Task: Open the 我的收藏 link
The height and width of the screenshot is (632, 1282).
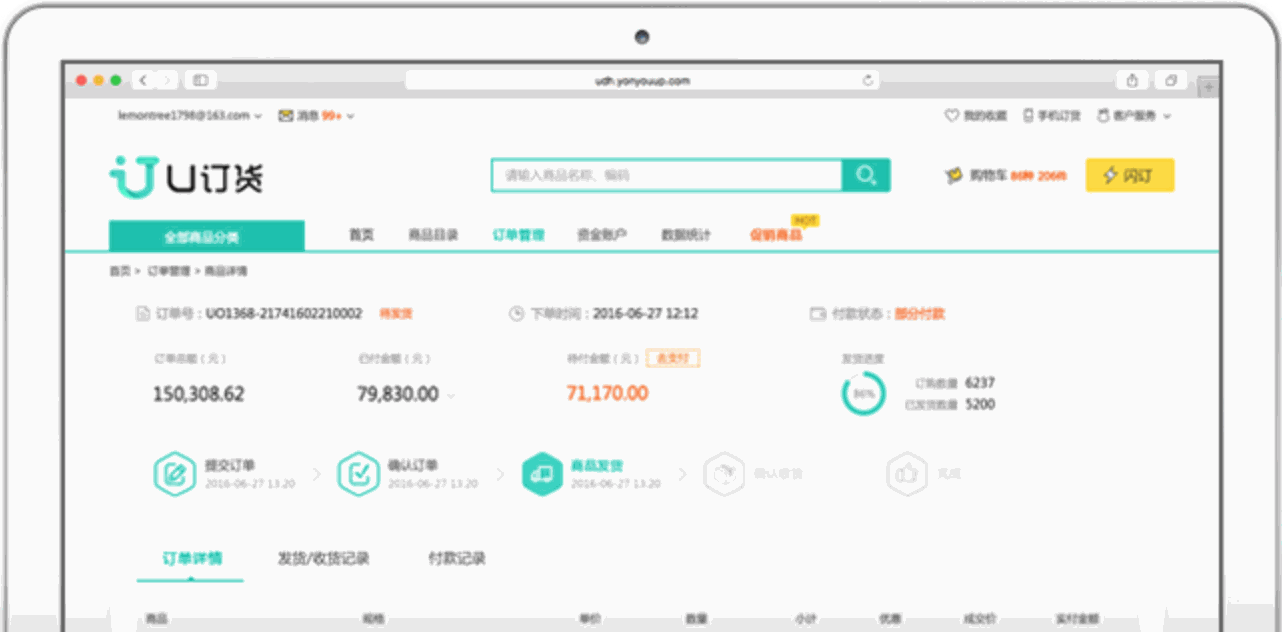Action: [x=985, y=116]
